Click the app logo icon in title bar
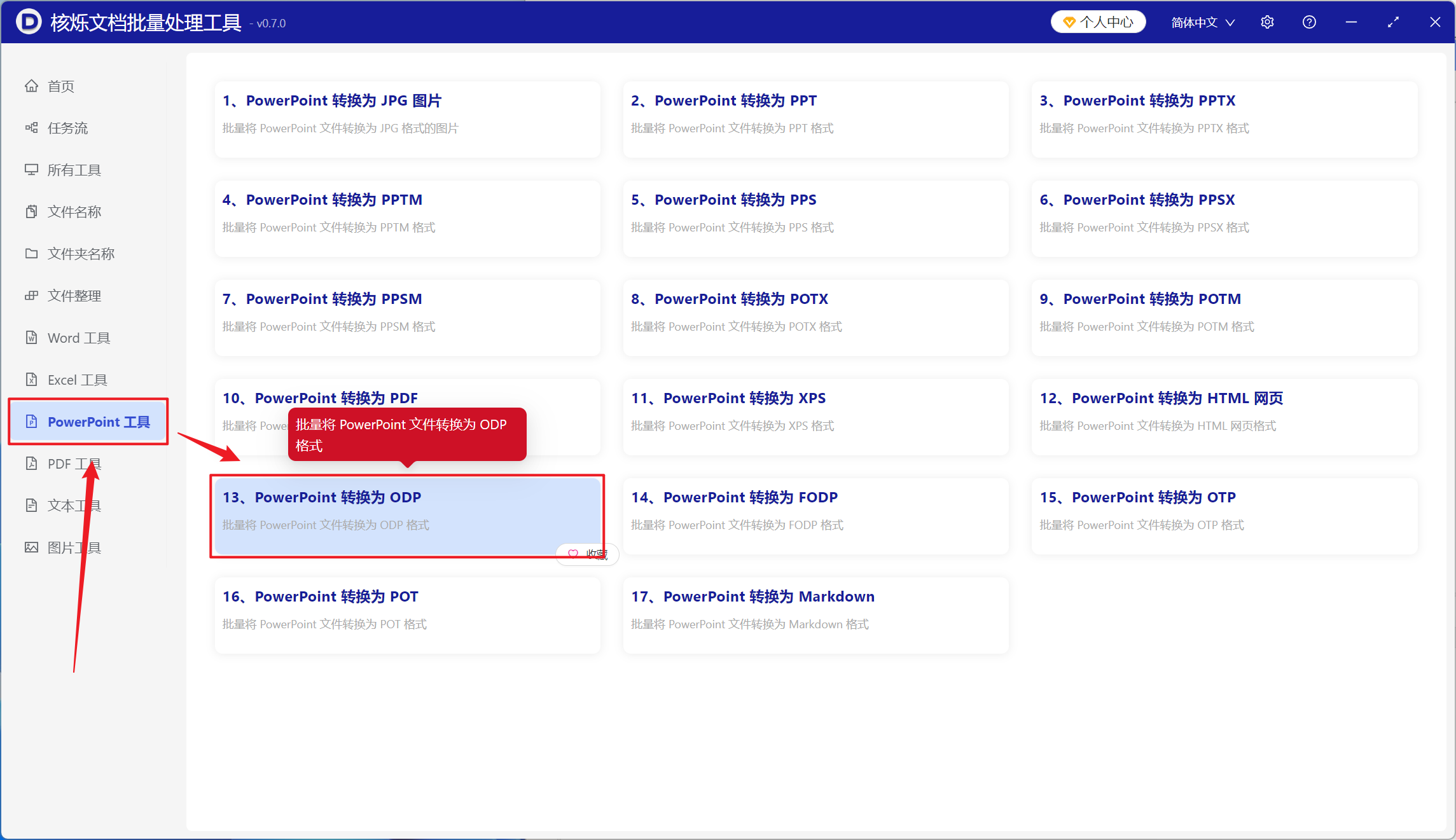Viewport: 1456px width, 840px height. 29,22
